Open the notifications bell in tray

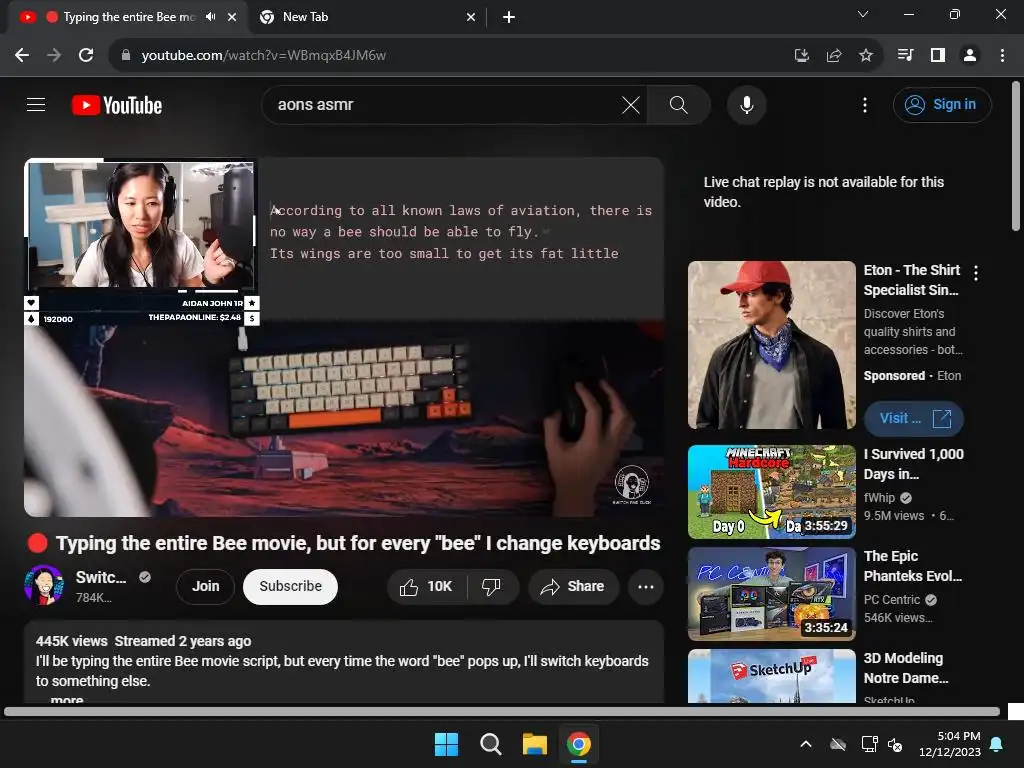click(x=997, y=744)
